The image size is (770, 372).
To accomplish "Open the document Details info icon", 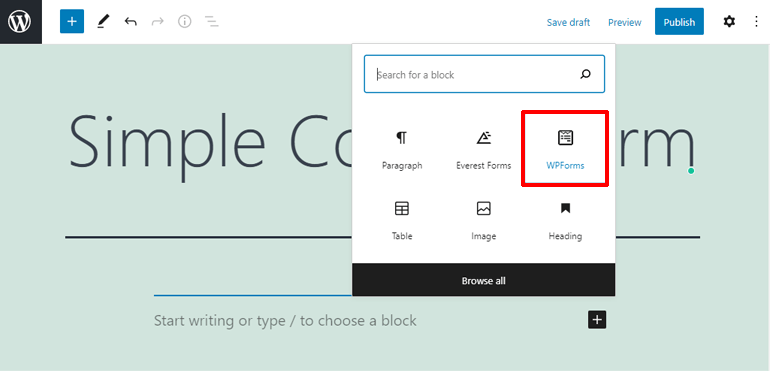I will point(185,22).
